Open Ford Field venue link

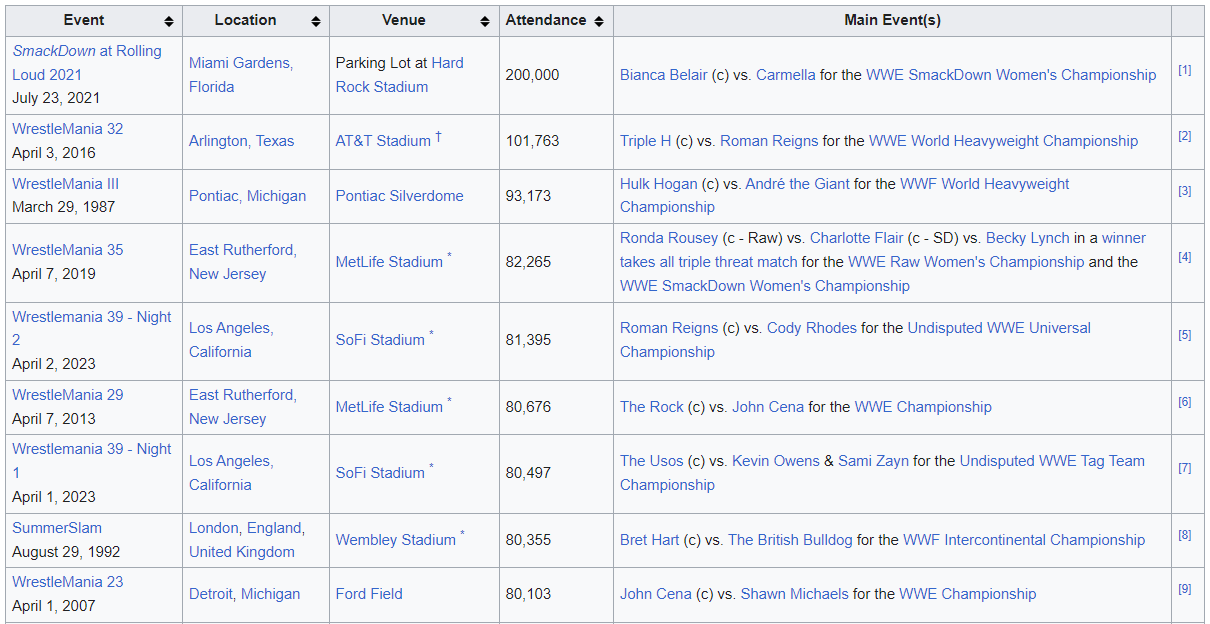369,593
